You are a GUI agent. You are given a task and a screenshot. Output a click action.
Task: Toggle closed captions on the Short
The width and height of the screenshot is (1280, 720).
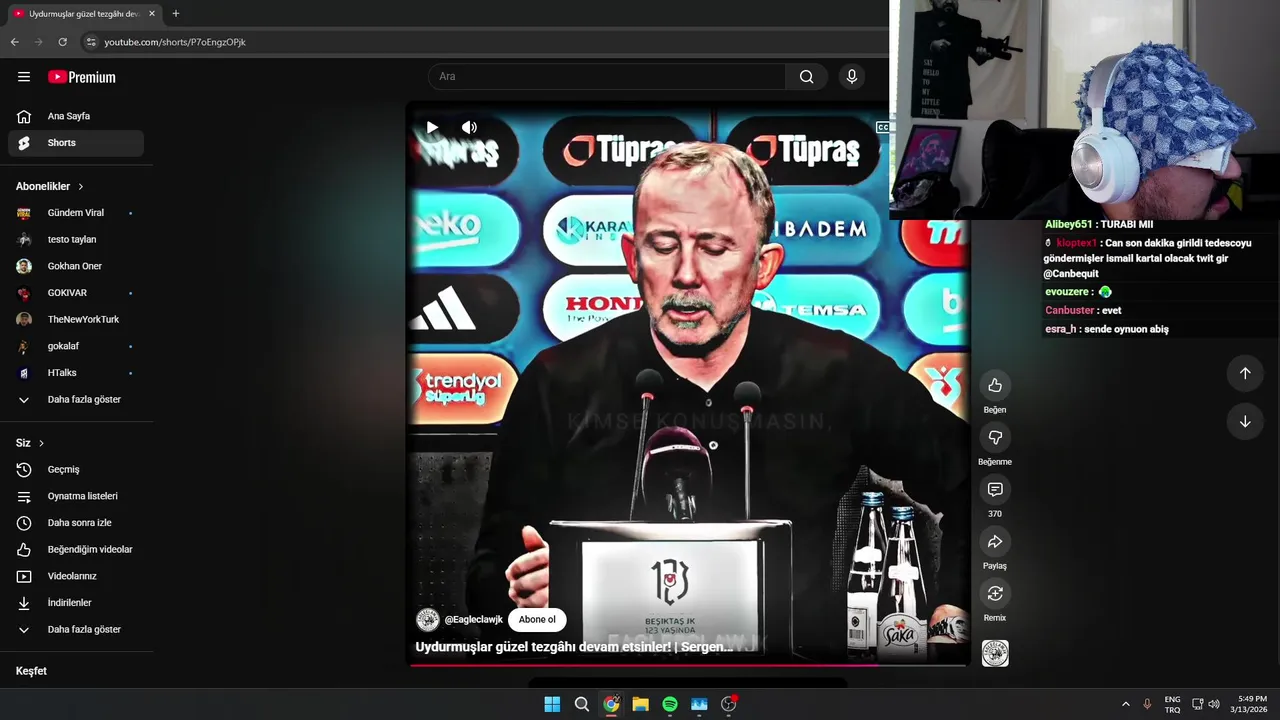(882, 127)
